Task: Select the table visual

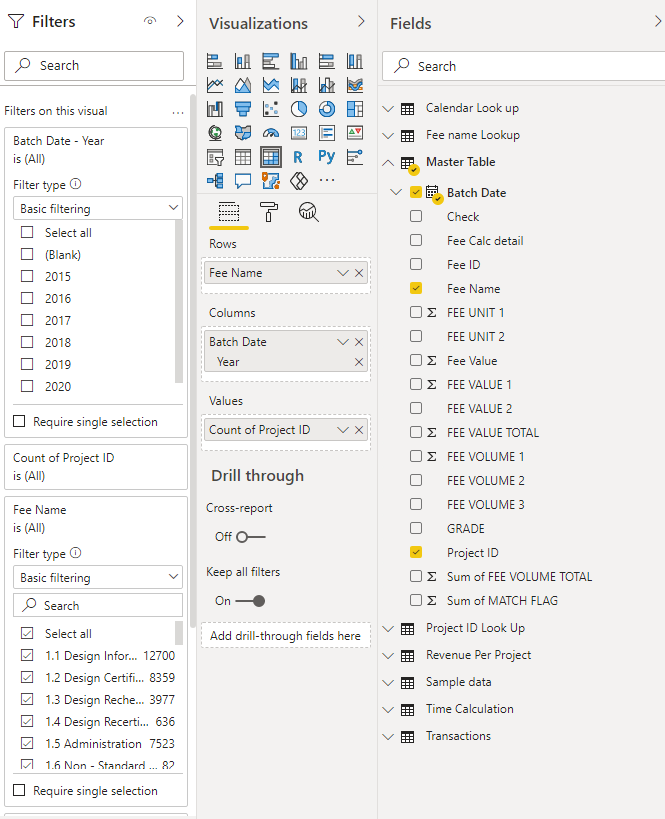Action: click(242, 157)
